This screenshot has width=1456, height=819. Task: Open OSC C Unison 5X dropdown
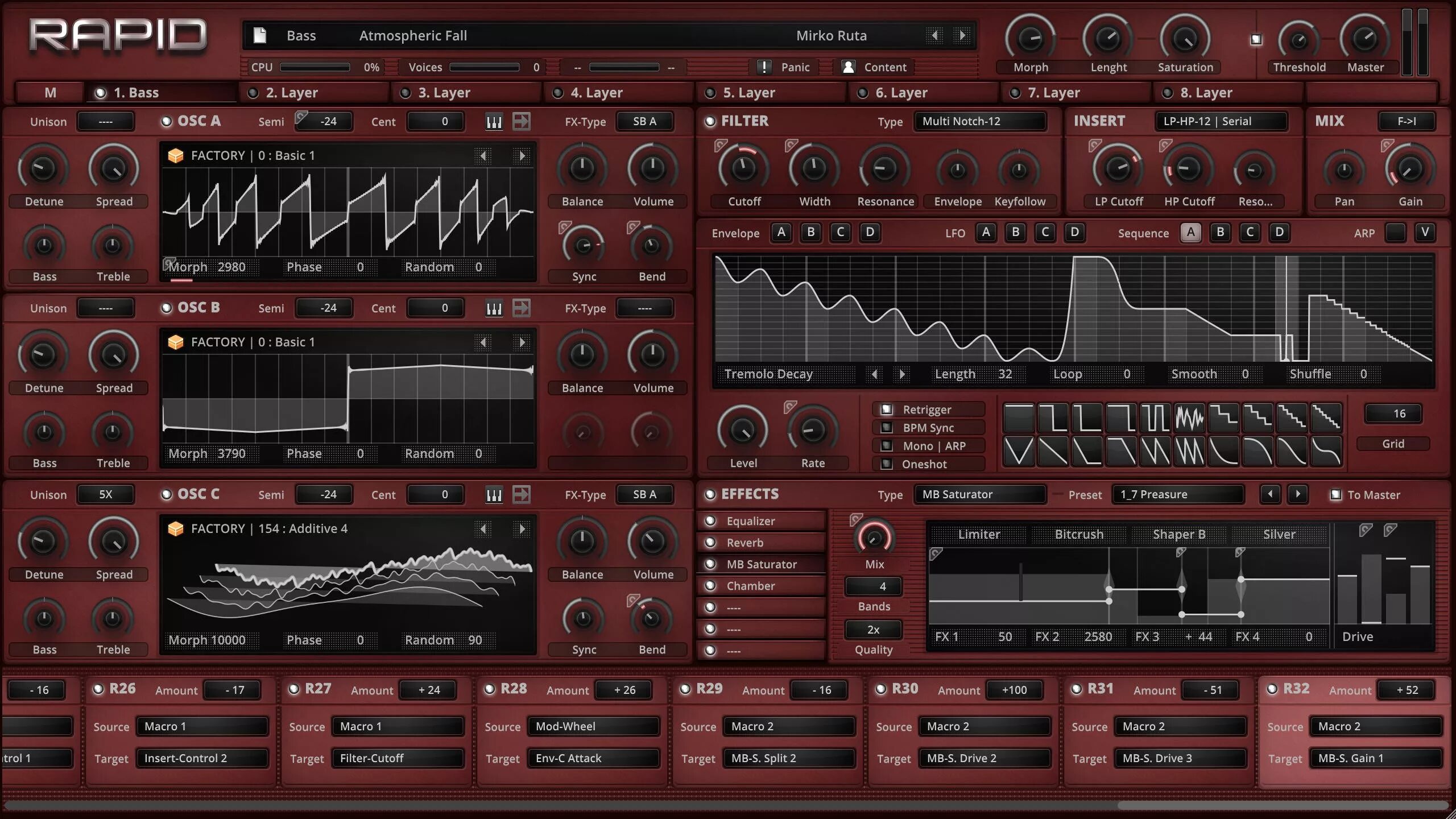(x=106, y=494)
